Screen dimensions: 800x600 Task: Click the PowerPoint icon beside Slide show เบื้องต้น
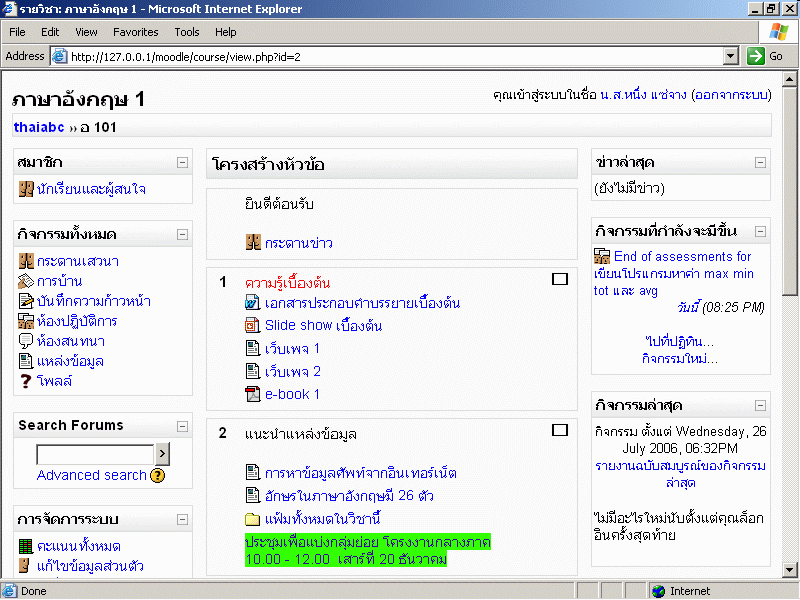(253, 325)
